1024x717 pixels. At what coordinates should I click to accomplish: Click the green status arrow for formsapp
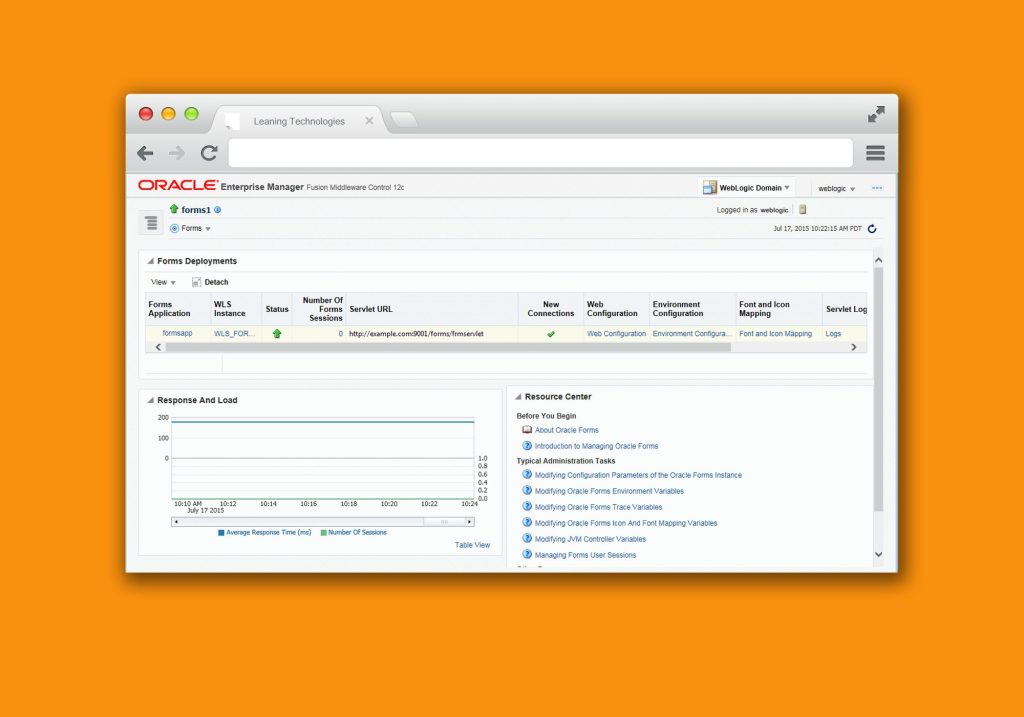click(276, 333)
